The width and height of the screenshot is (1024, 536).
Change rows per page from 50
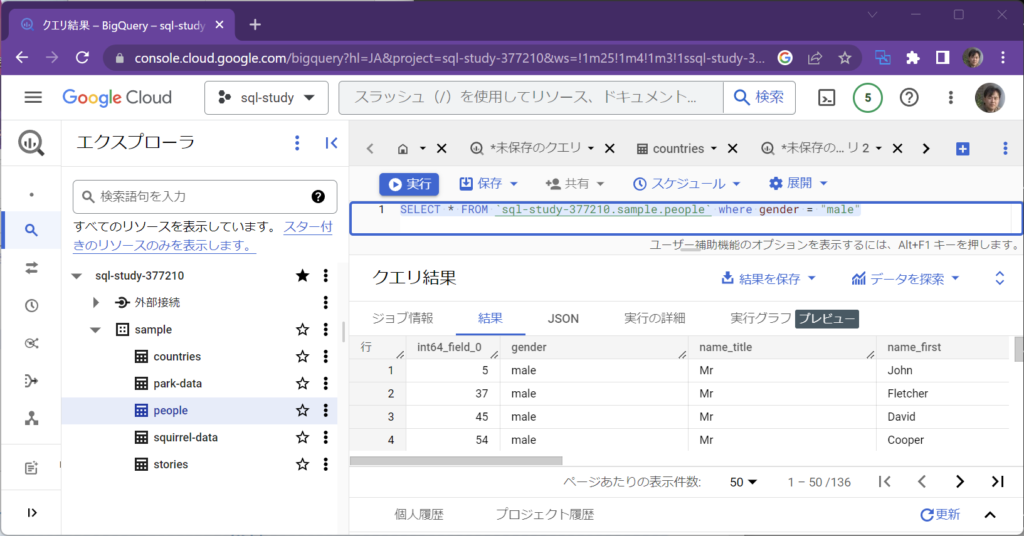[x=743, y=482]
